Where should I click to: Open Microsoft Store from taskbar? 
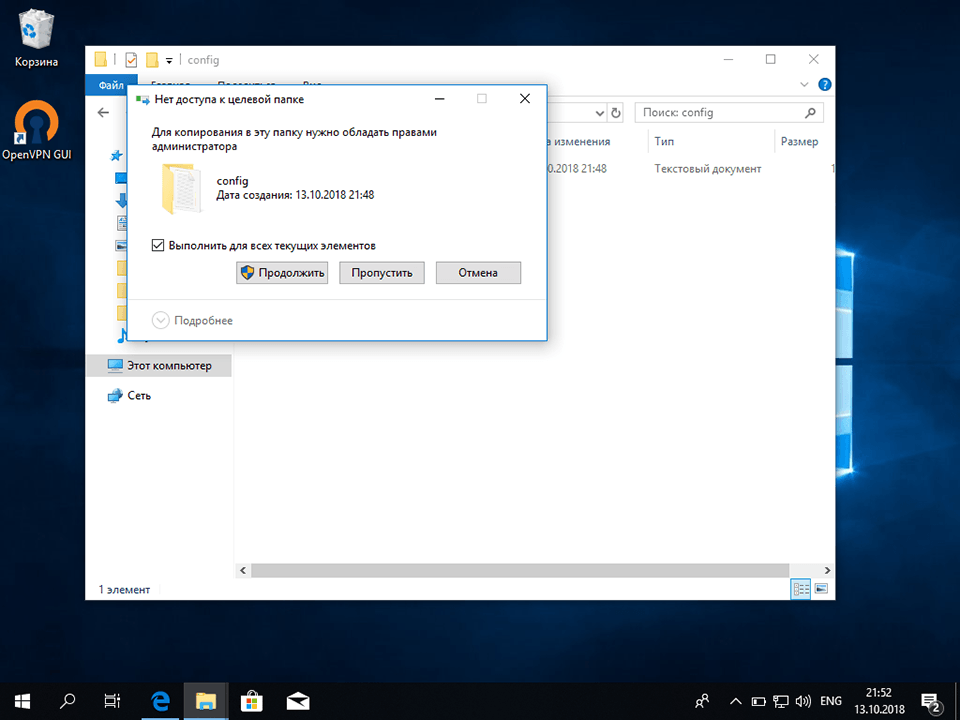click(x=252, y=701)
